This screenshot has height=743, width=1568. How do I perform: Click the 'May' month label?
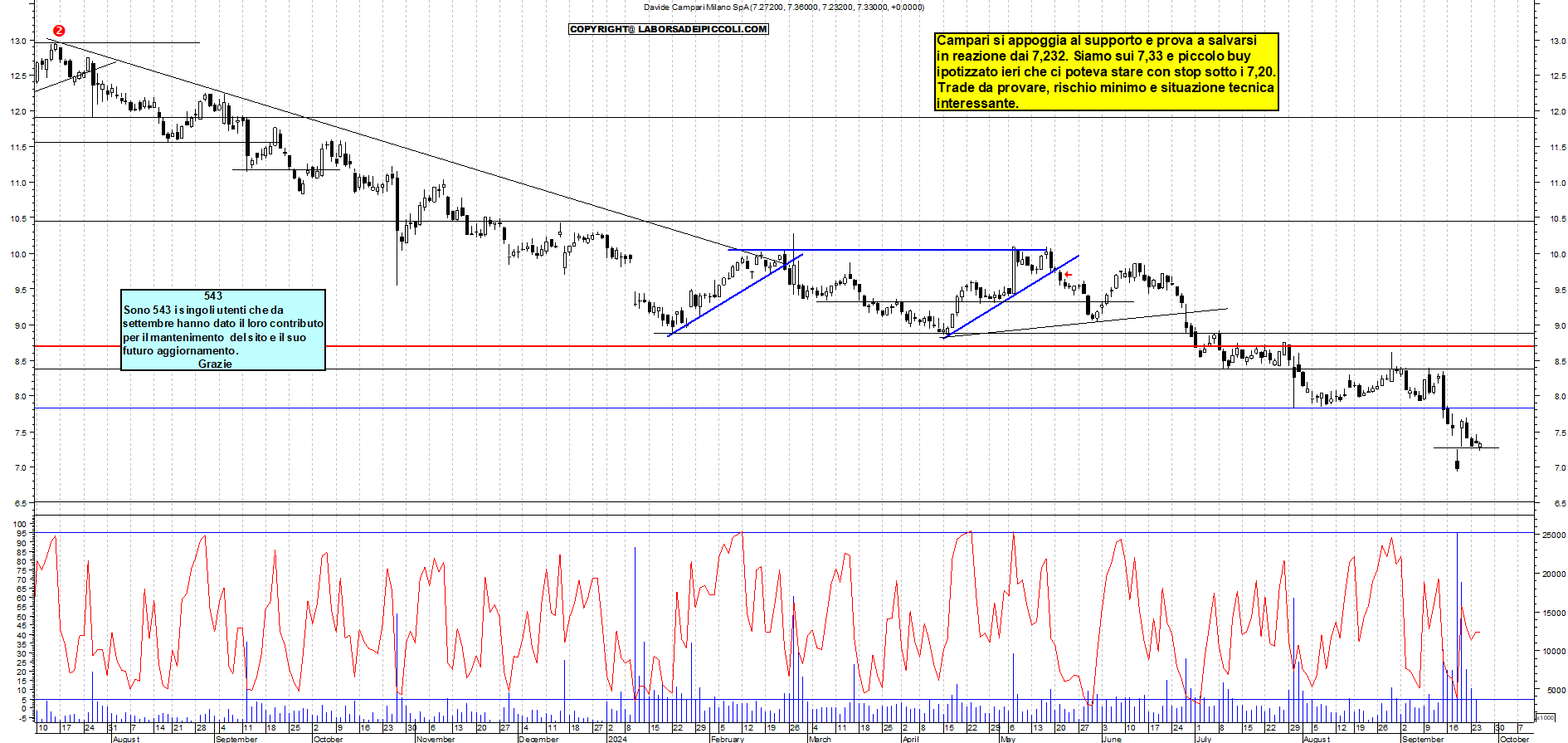[1008, 739]
